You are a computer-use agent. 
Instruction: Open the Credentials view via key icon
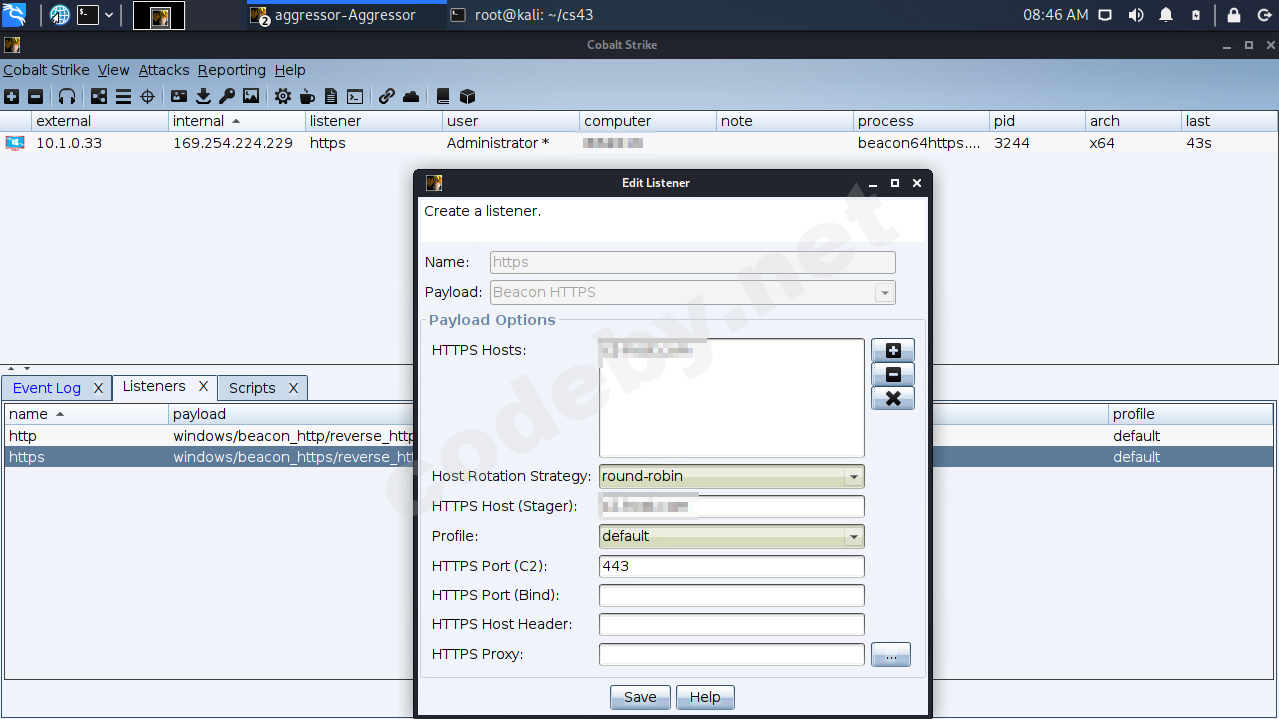point(227,96)
